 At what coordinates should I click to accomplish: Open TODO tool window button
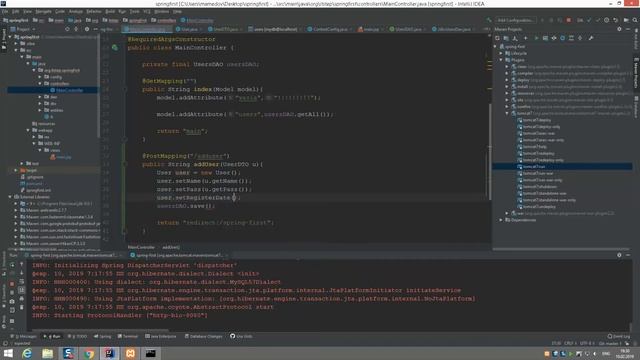[x=78, y=336]
